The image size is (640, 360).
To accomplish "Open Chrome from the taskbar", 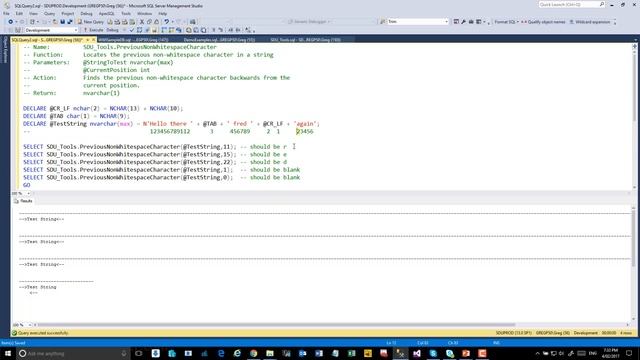I will coord(253,353).
